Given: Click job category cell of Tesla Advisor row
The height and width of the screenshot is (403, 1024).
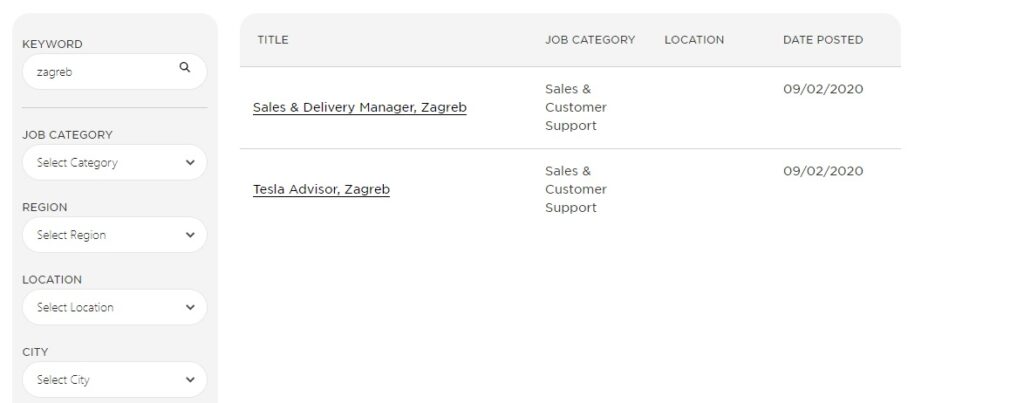Looking at the screenshot, I should tap(575, 189).
